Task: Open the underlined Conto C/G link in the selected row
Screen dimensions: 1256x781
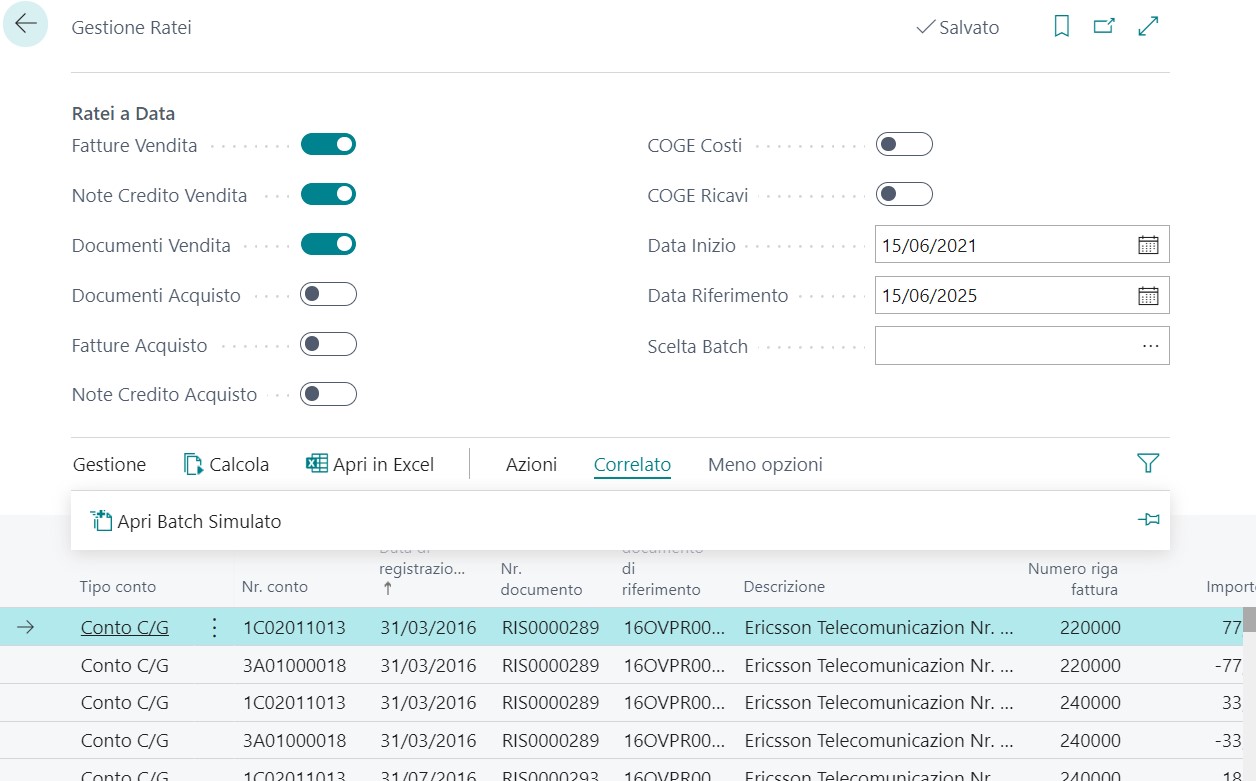Action: coord(125,628)
